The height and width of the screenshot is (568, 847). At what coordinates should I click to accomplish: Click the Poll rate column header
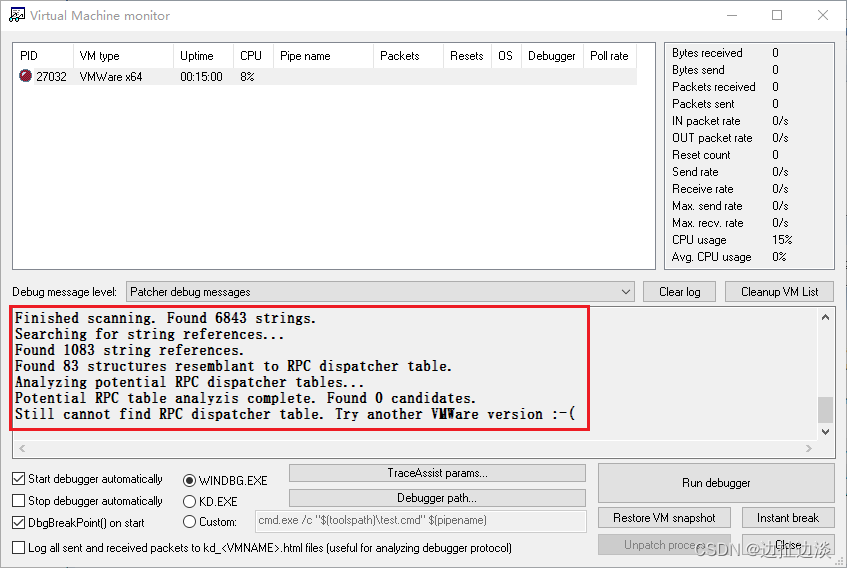click(610, 56)
